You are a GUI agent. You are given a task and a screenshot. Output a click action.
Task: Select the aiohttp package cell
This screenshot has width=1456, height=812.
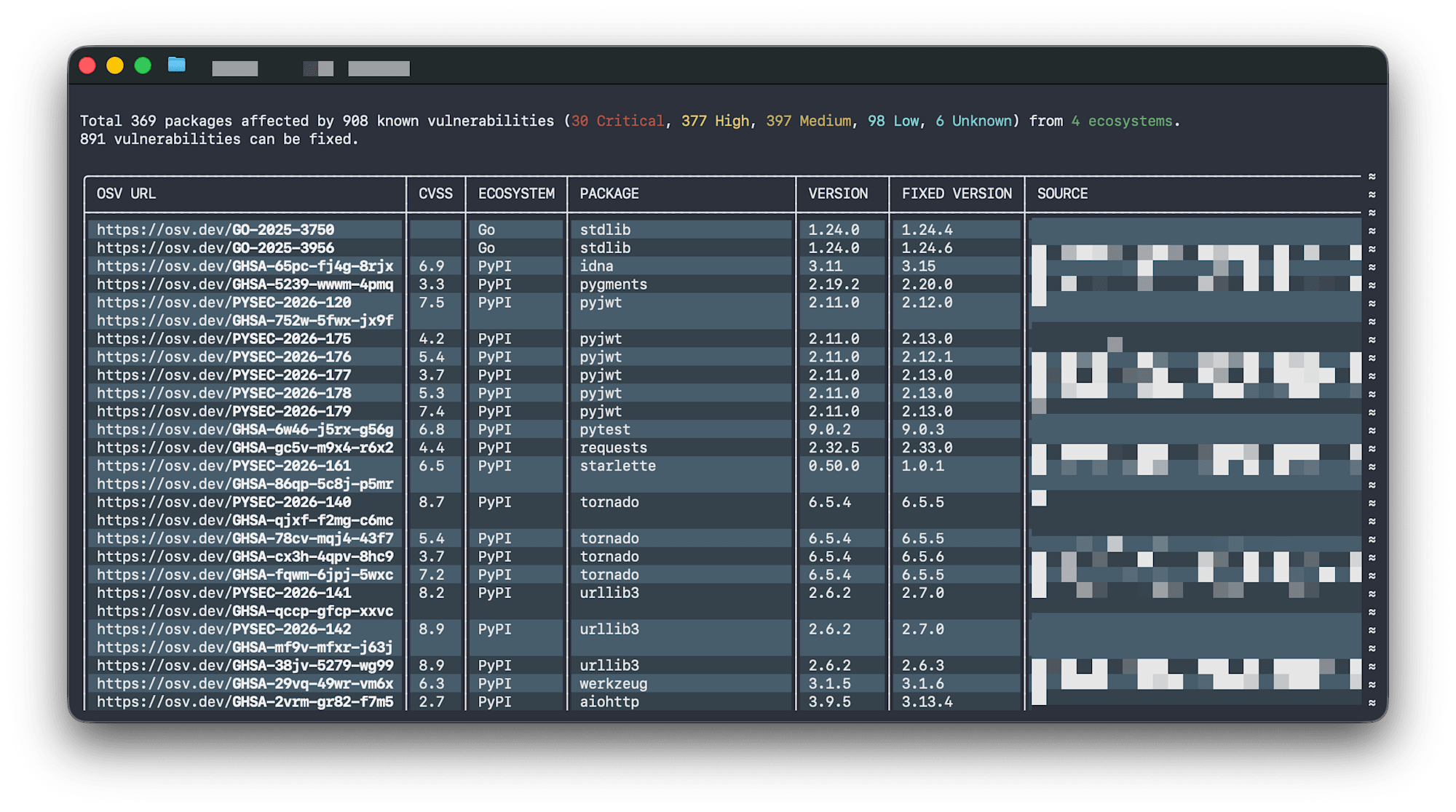coord(609,703)
